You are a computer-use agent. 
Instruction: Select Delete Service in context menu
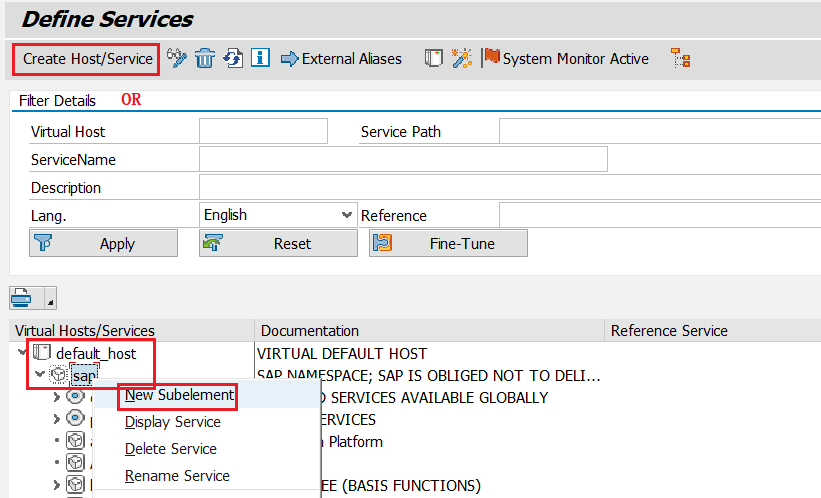click(x=171, y=449)
